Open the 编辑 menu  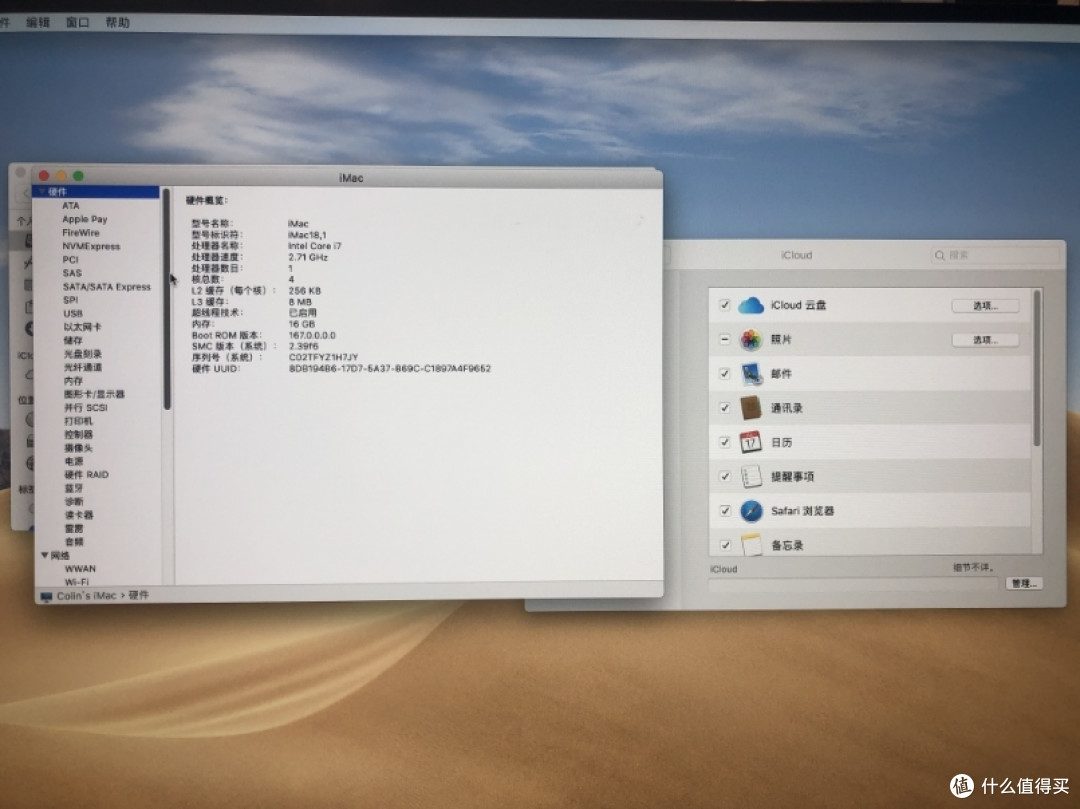pos(38,23)
